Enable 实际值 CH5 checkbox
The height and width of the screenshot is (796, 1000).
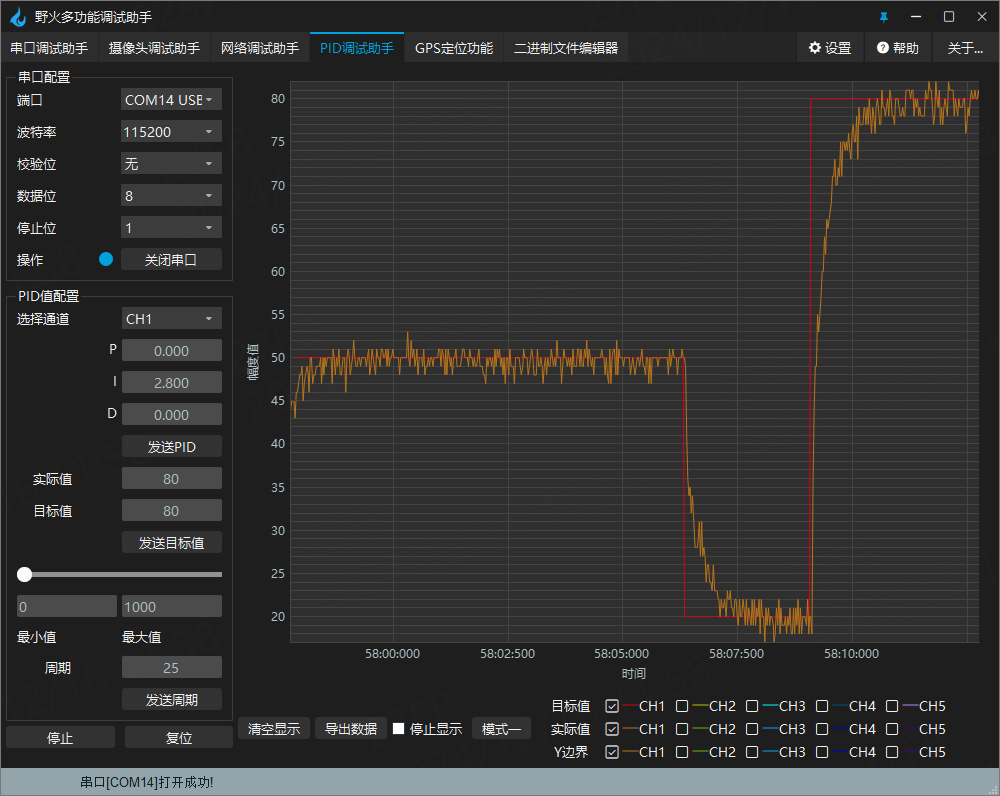(x=892, y=729)
